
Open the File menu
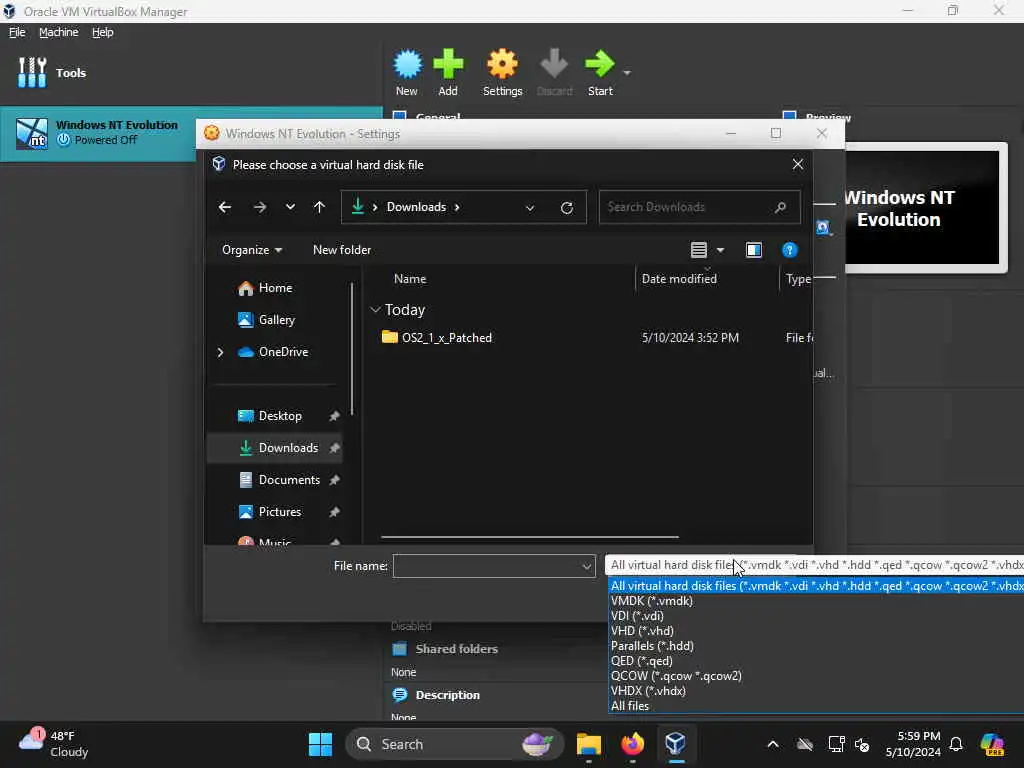coord(17,32)
